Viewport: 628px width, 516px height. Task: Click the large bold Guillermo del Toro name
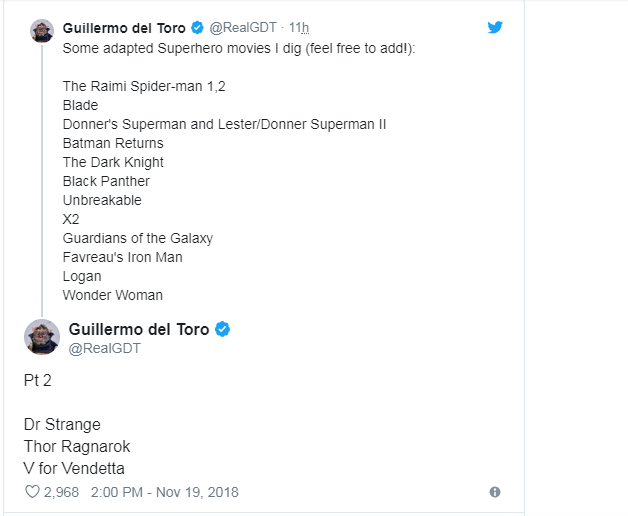[x=140, y=329]
